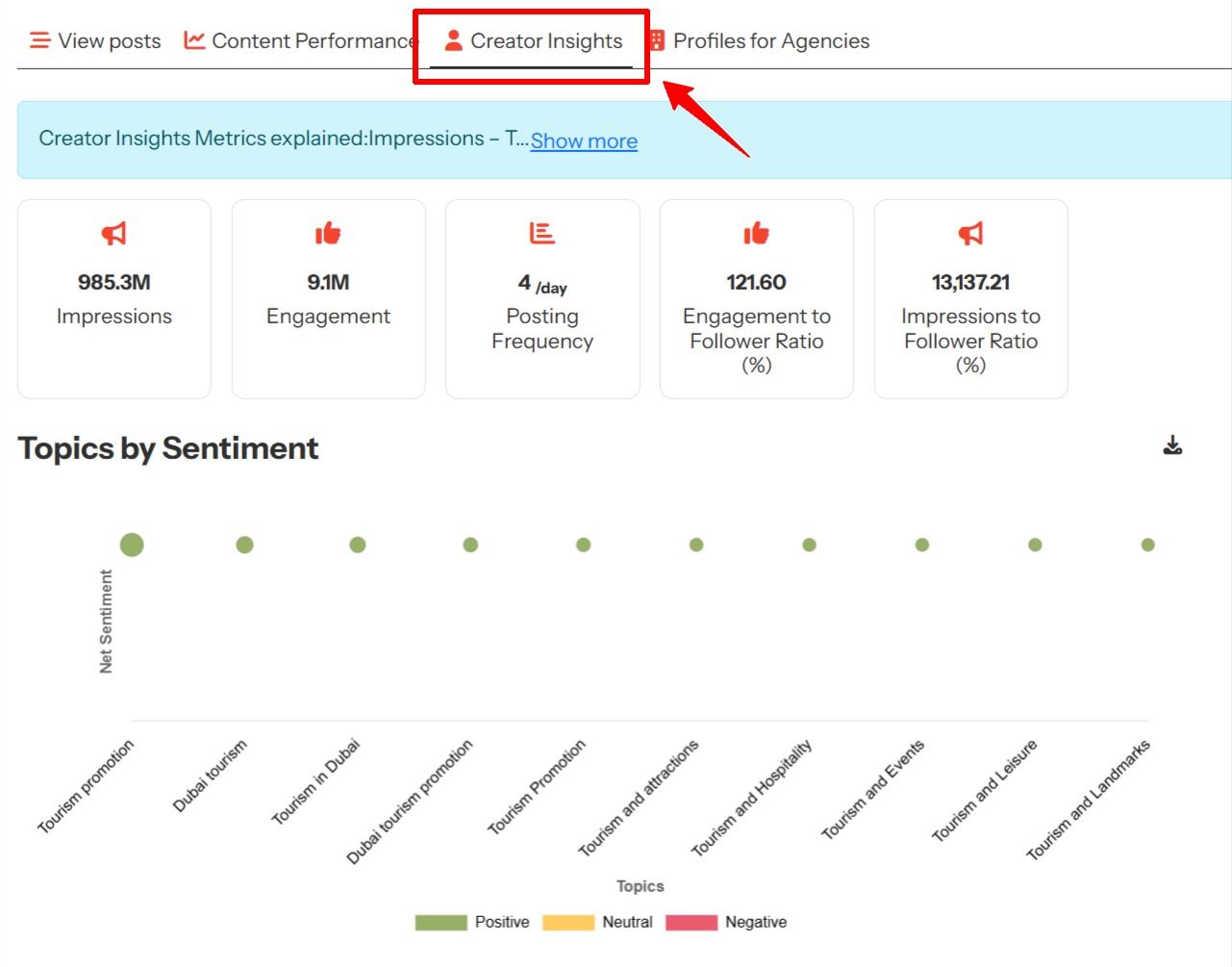Viewport: 1232px width, 967px height.
Task: Click the megaphone icon above Impressions
Action: [113, 233]
